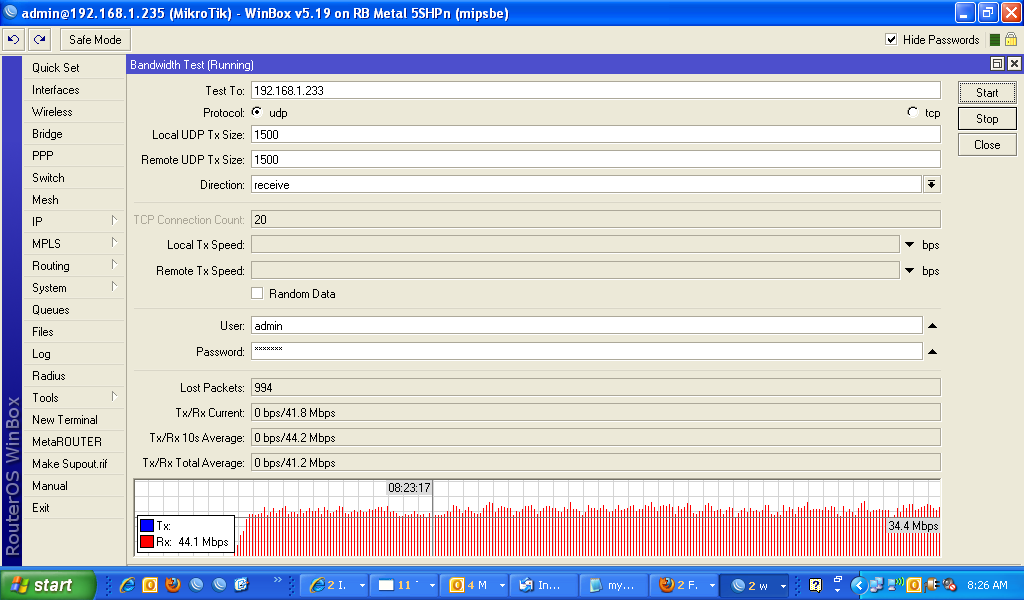Open the Direction dropdown list
Viewport: 1024px width, 600px height.
tap(932, 184)
